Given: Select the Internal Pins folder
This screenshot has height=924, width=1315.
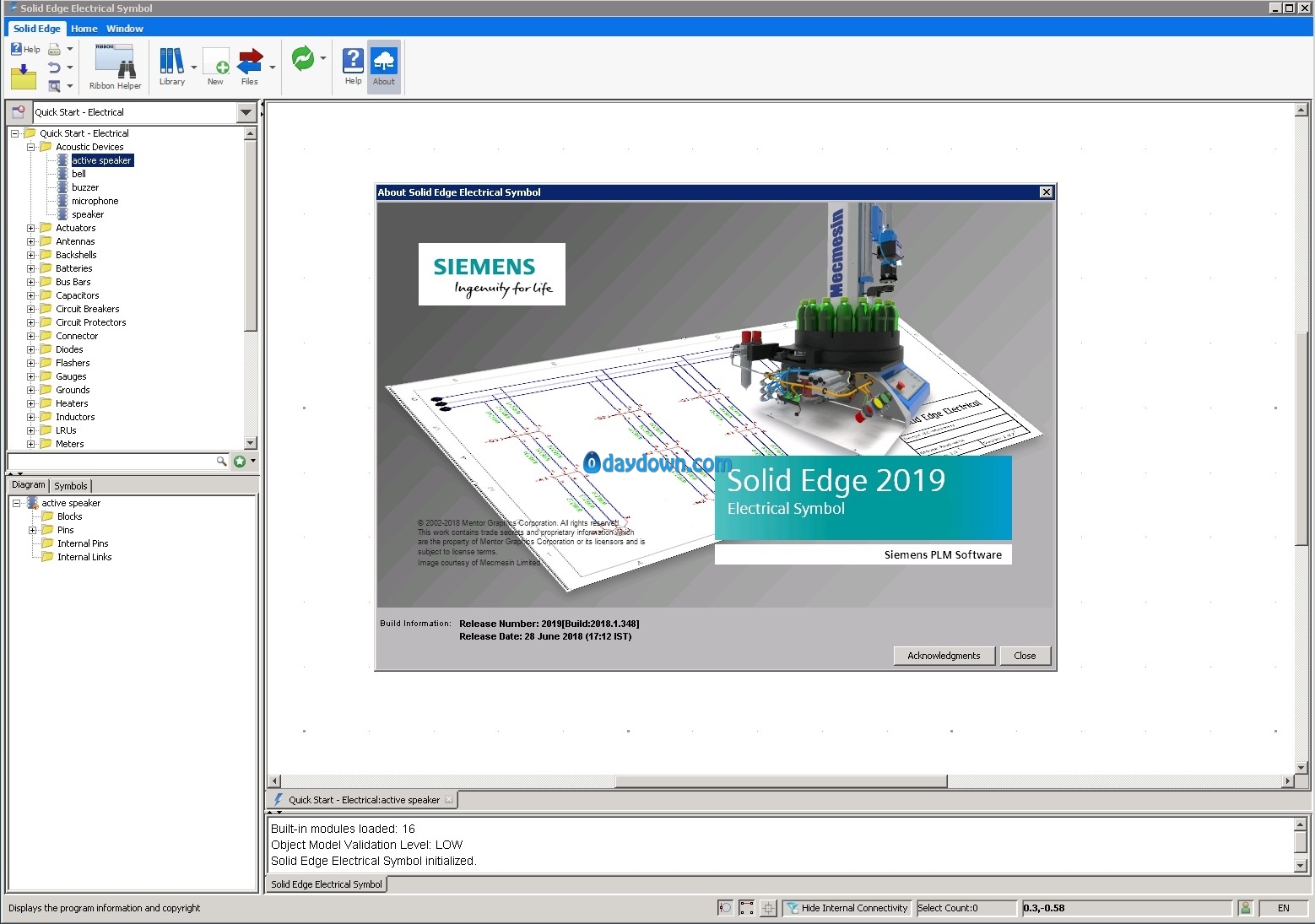Looking at the screenshot, I should point(83,543).
